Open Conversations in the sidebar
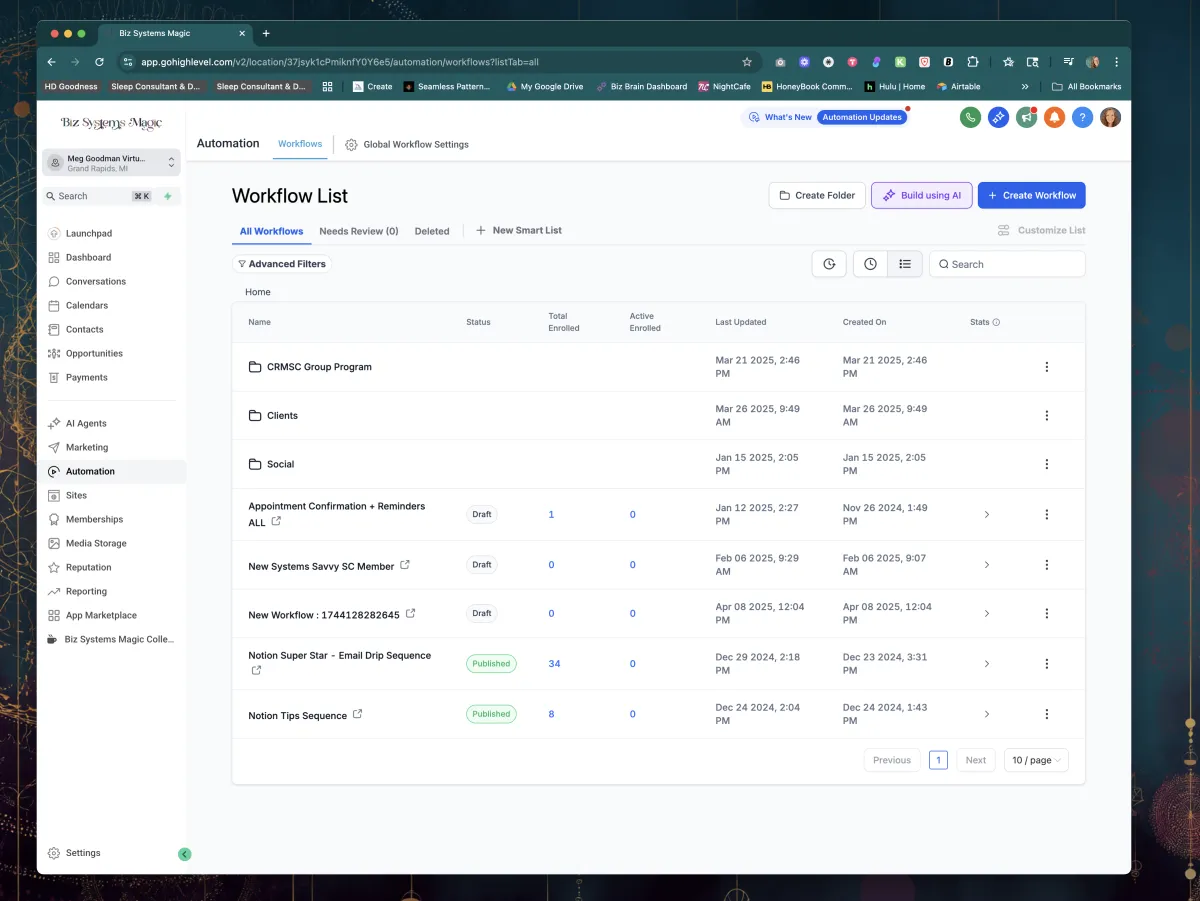 point(95,281)
